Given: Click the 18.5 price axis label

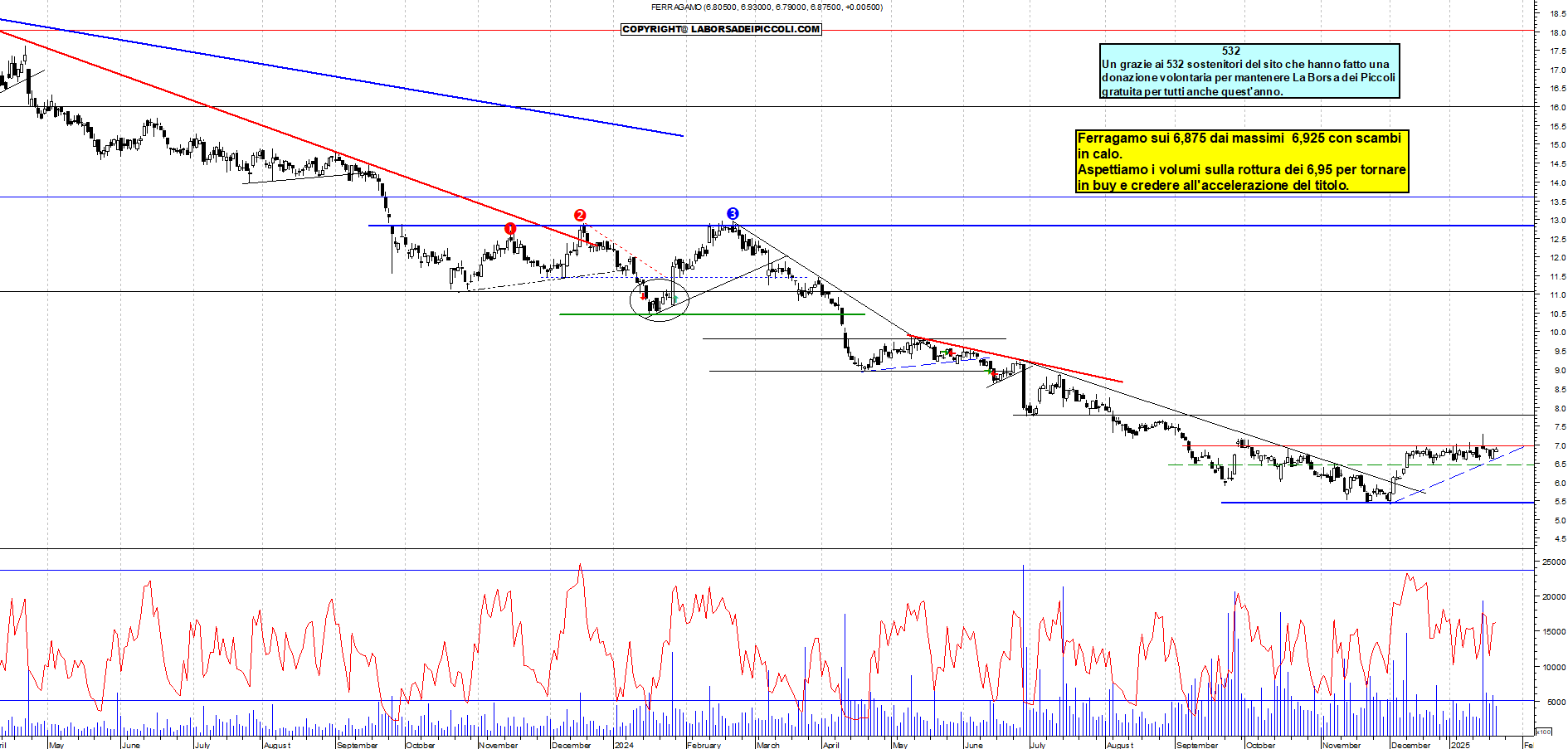Looking at the screenshot, I should [1557, 14].
